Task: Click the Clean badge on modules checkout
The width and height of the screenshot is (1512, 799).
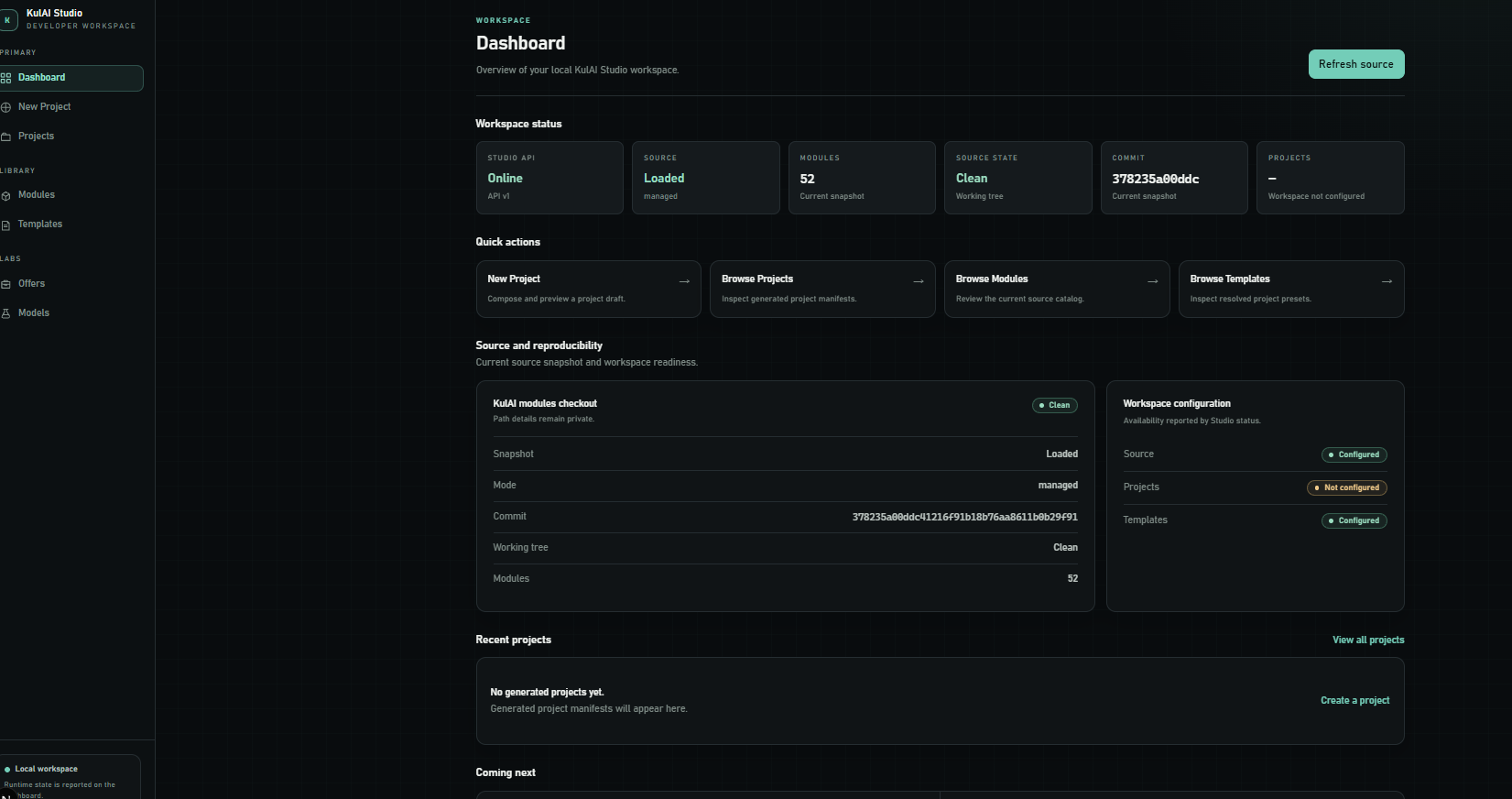Action: (1055, 405)
